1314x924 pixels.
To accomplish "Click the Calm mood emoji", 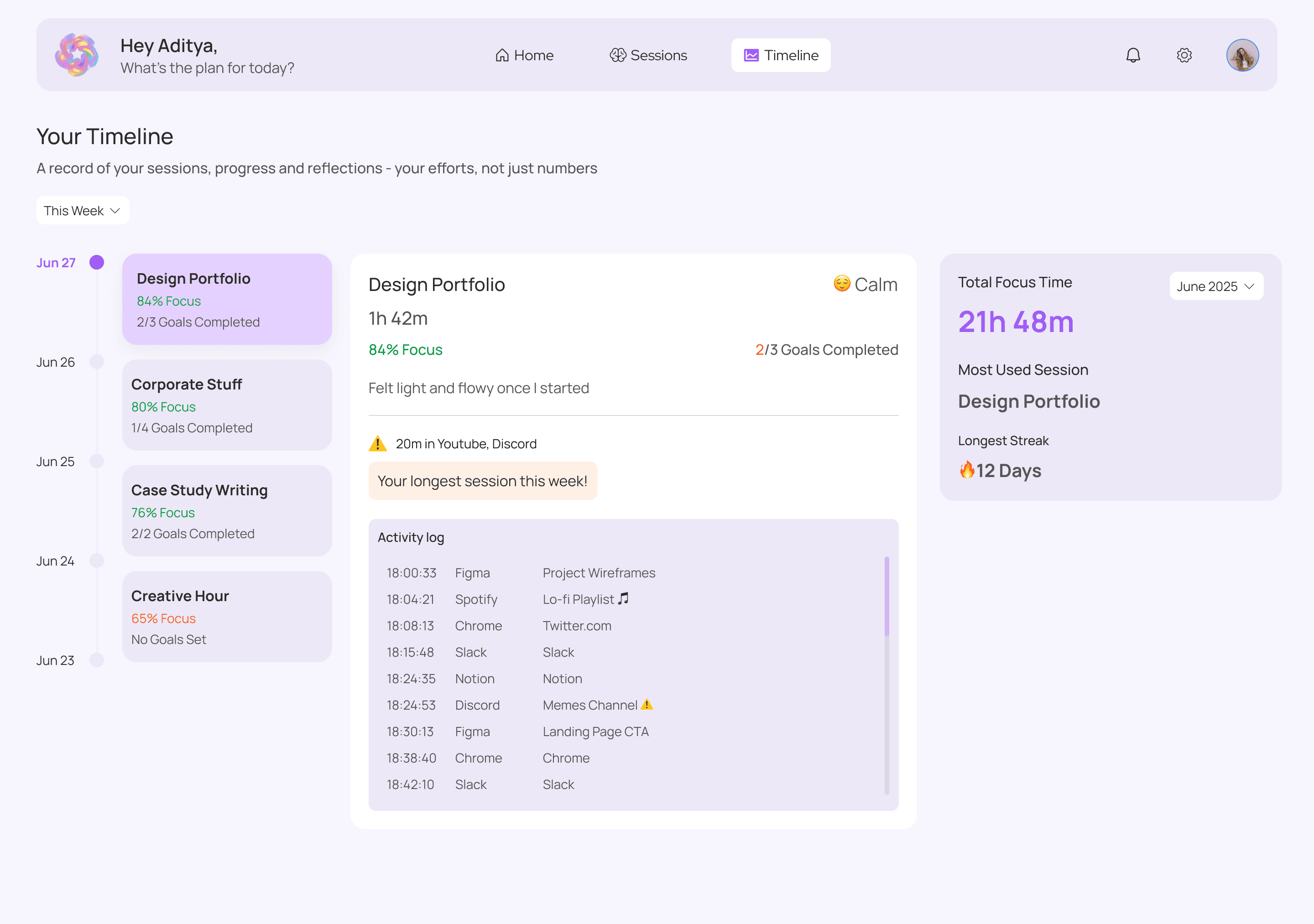I will pos(841,284).
